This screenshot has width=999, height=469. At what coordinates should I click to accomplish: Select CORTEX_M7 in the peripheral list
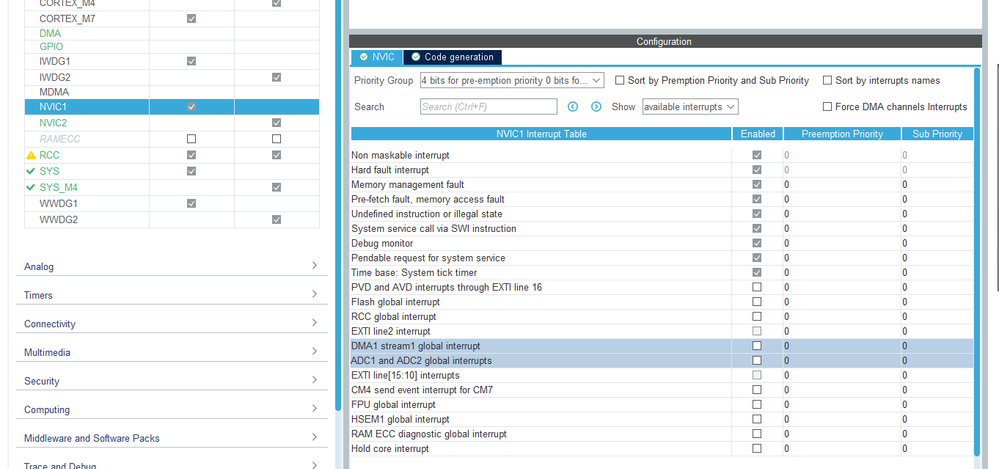[x=171, y=18]
